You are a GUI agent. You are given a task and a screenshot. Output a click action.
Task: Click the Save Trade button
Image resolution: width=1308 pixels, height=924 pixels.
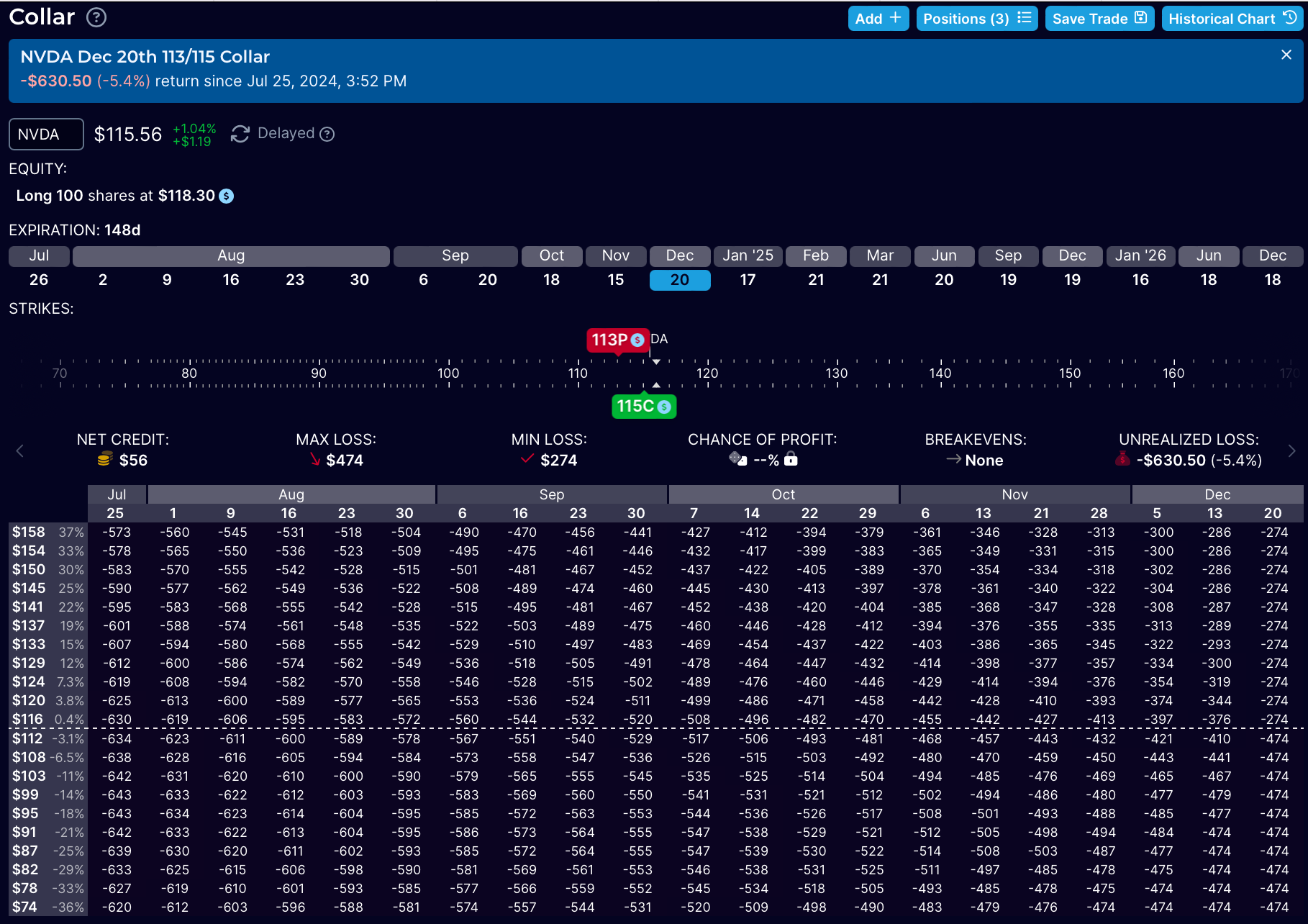(1099, 19)
